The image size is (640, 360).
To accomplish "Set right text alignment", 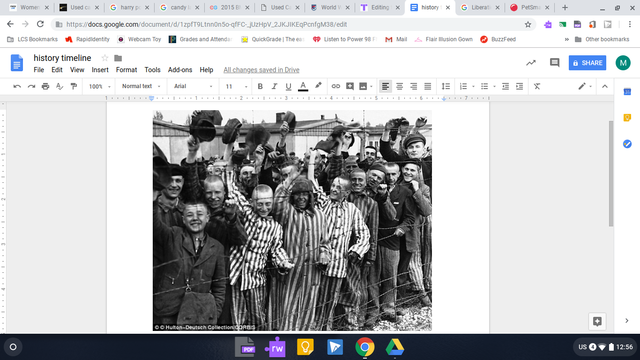I will point(413,87).
